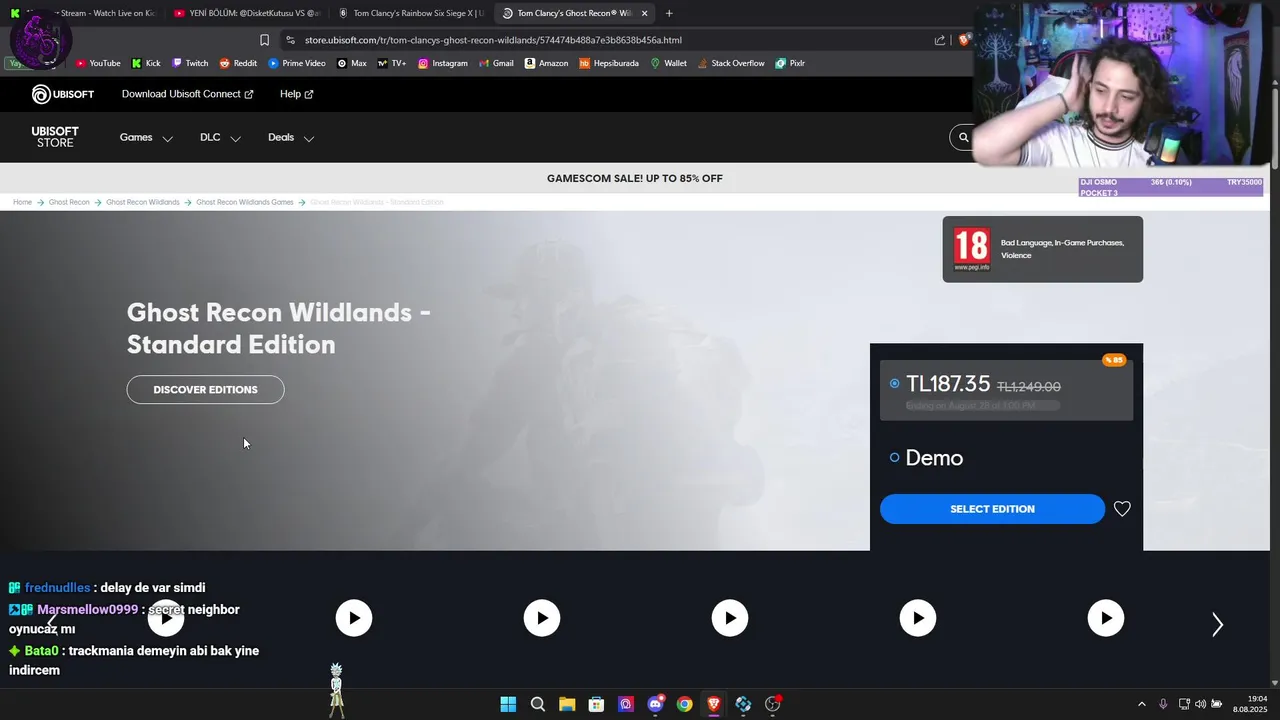
Task: Open Discord from the taskbar
Action: [655, 704]
